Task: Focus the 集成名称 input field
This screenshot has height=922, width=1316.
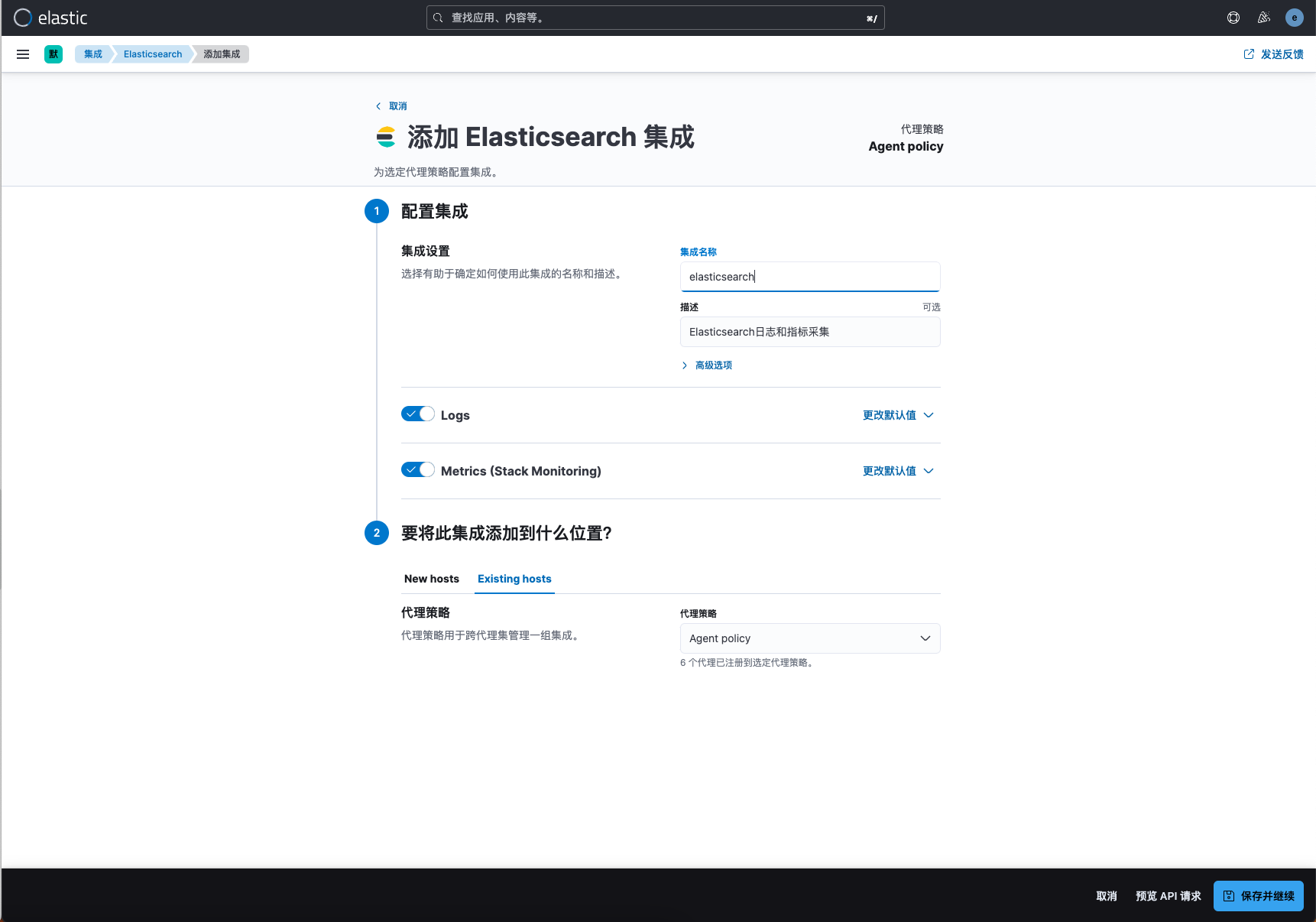Action: click(x=810, y=277)
